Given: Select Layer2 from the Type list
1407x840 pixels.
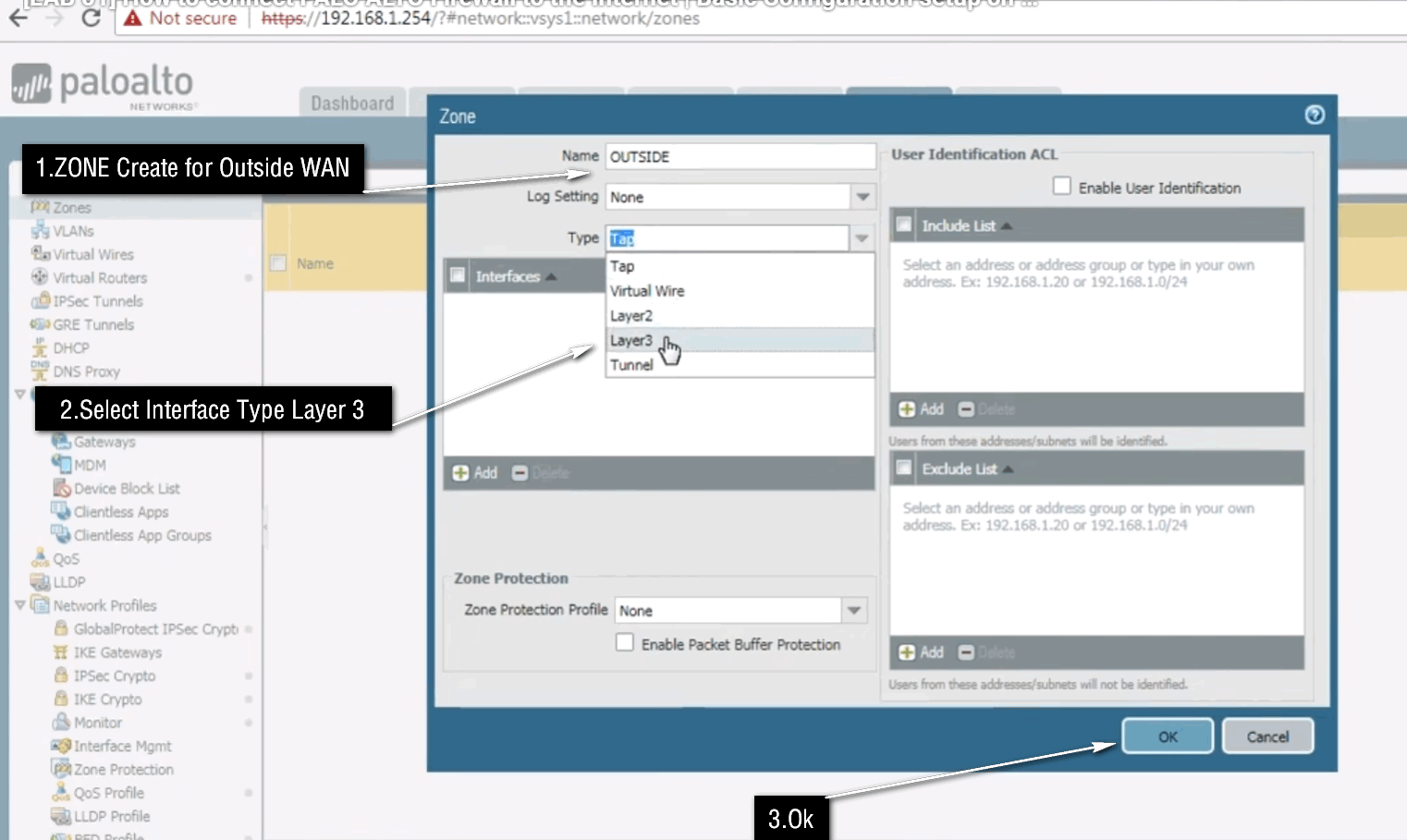Looking at the screenshot, I should [740, 316].
